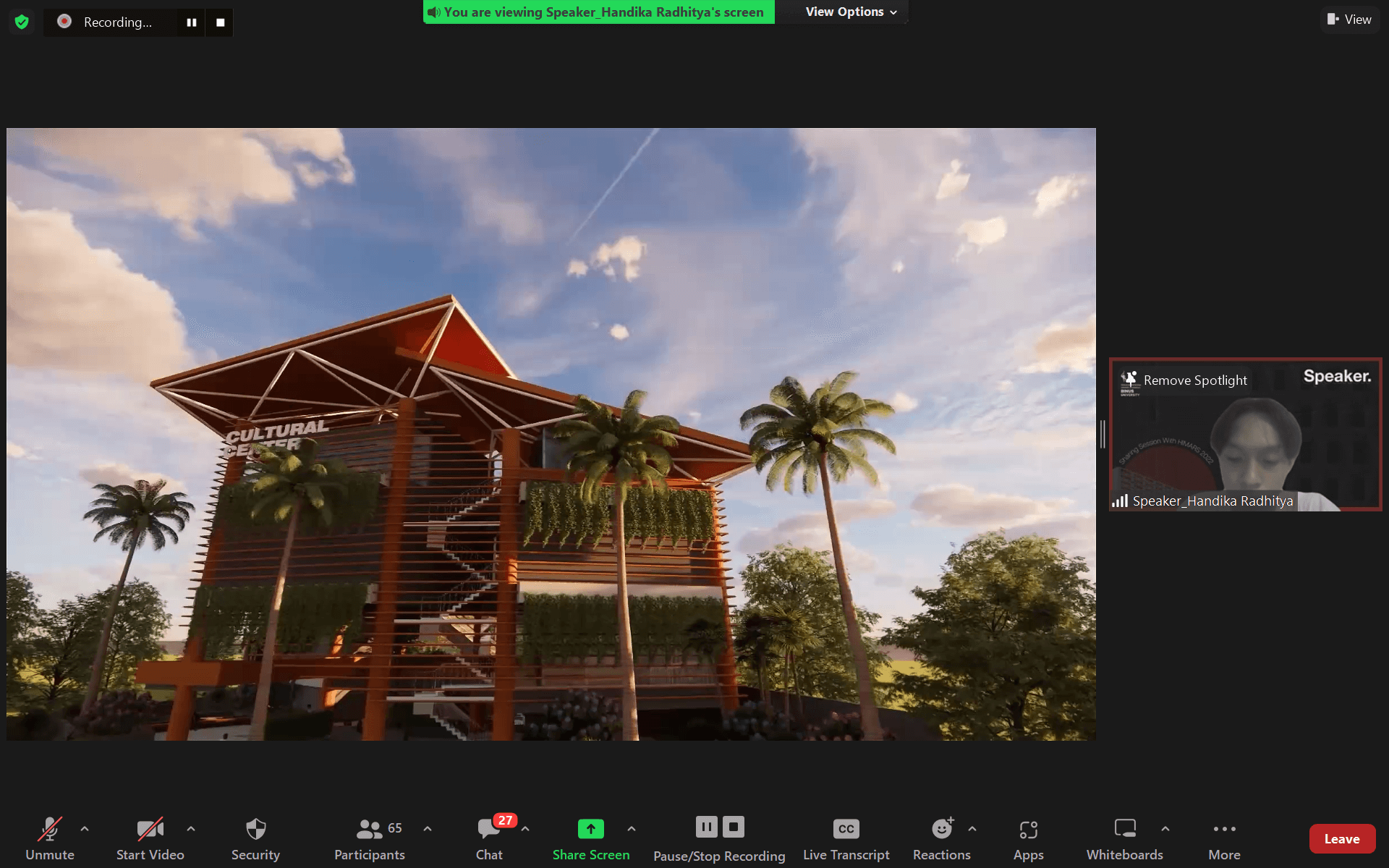The width and height of the screenshot is (1389, 868).
Task: Open the Security shield menu
Action: pos(255,839)
